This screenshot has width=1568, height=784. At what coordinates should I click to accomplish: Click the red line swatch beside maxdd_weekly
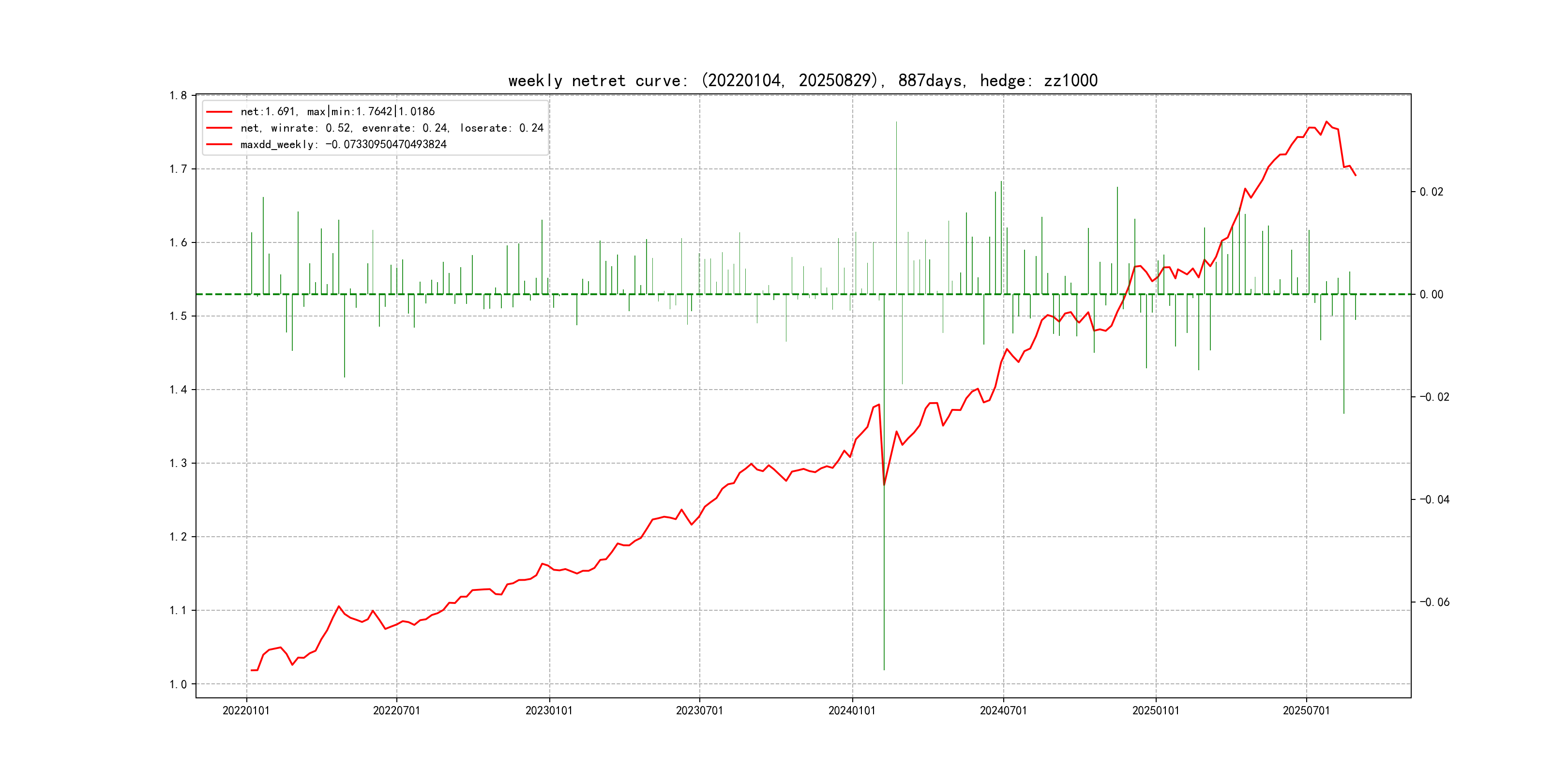(x=219, y=144)
